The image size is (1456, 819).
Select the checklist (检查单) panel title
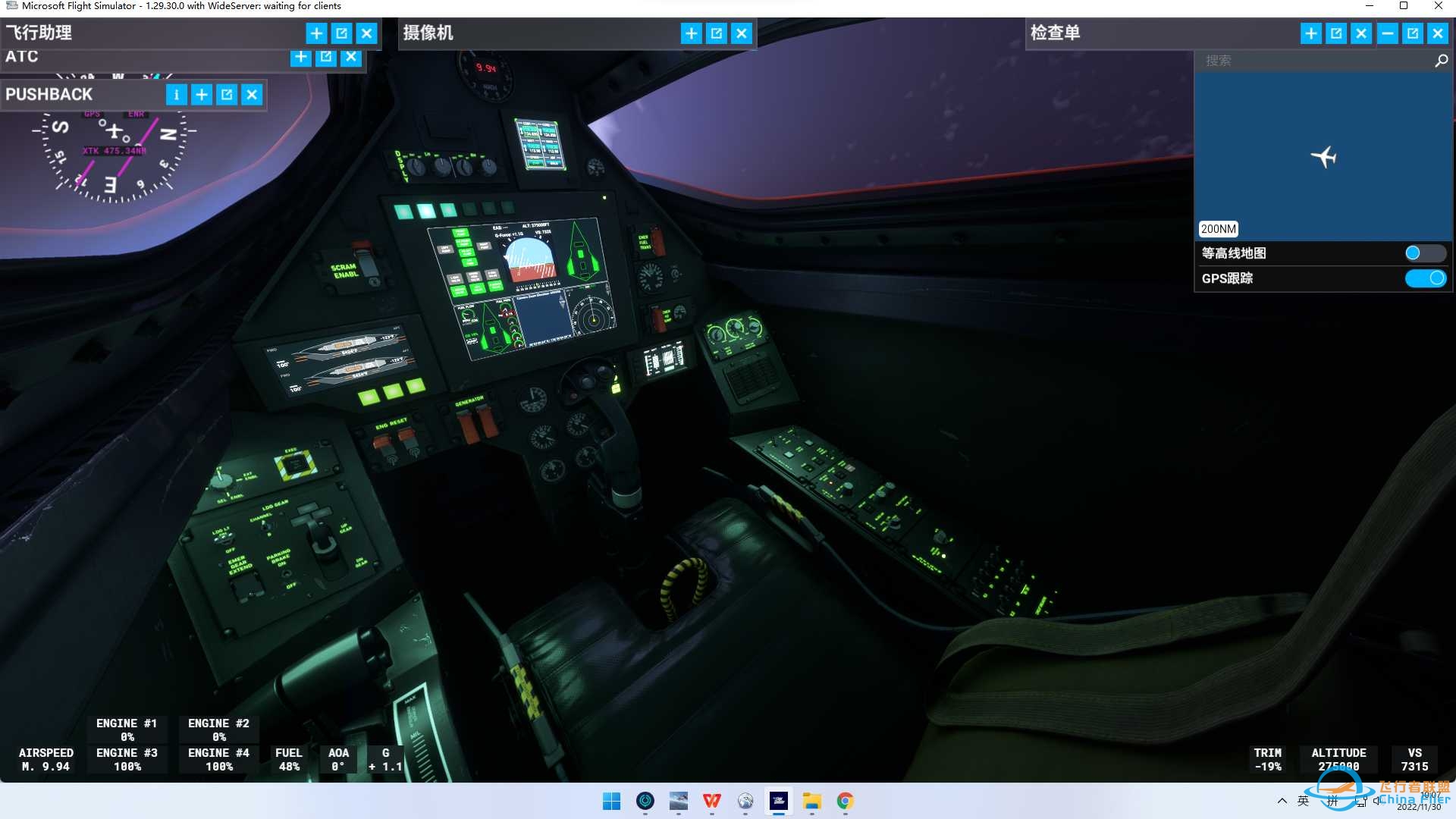pos(1055,33)
